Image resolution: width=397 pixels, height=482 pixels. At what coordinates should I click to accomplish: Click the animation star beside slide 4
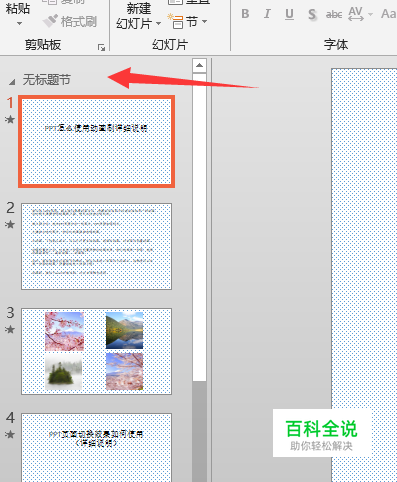click(10, 434)
